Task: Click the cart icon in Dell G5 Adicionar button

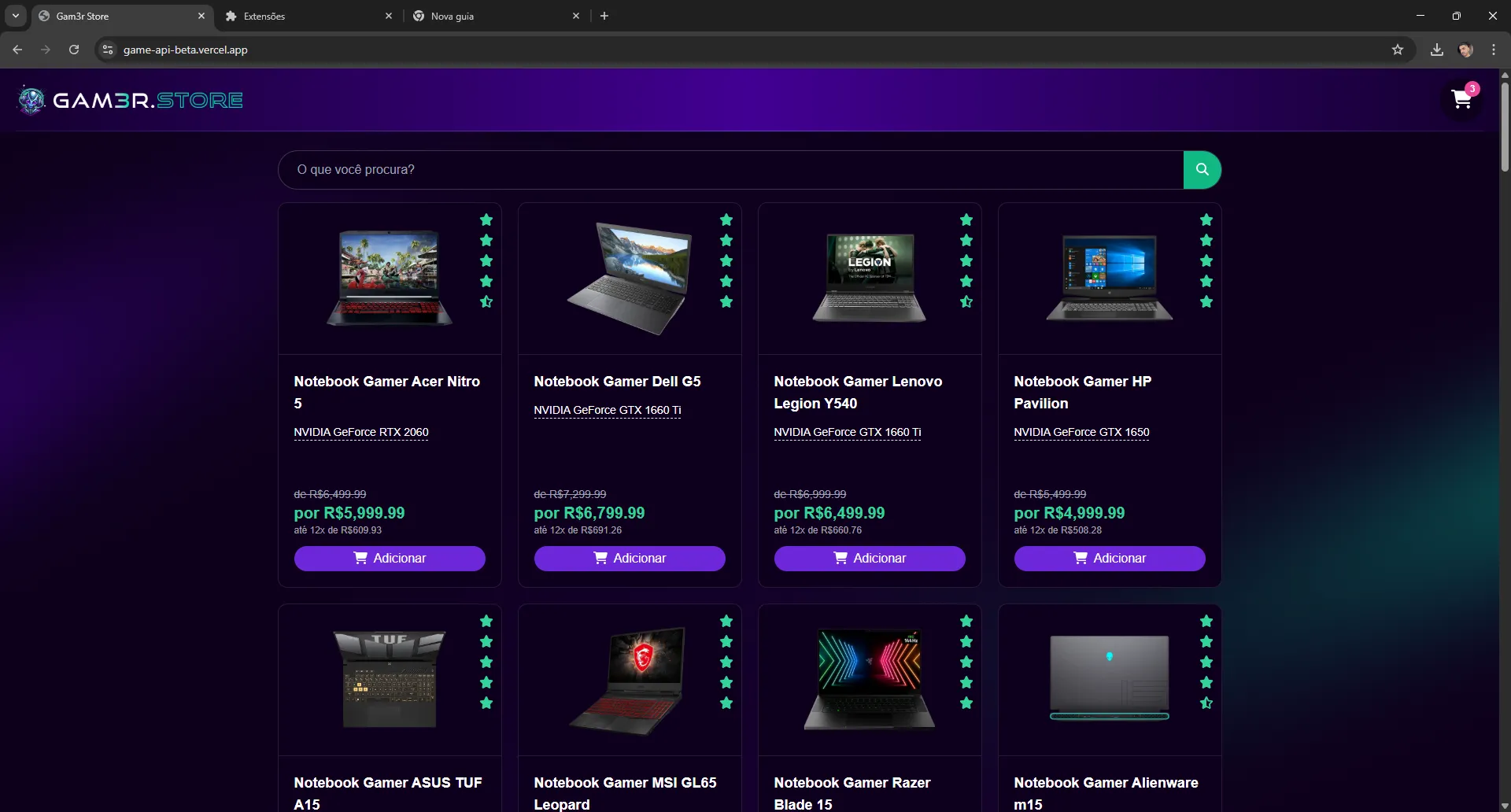Action: (x=600, y=558)
